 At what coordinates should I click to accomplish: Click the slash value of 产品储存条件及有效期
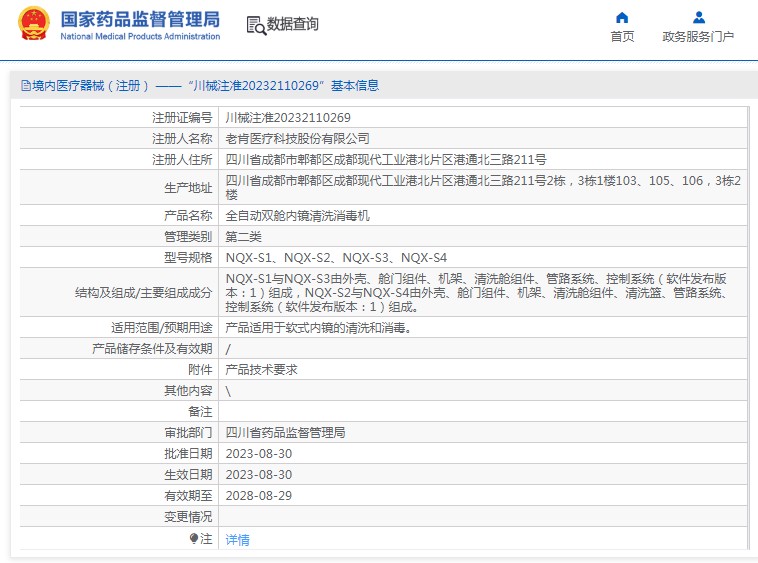(228, 349)
